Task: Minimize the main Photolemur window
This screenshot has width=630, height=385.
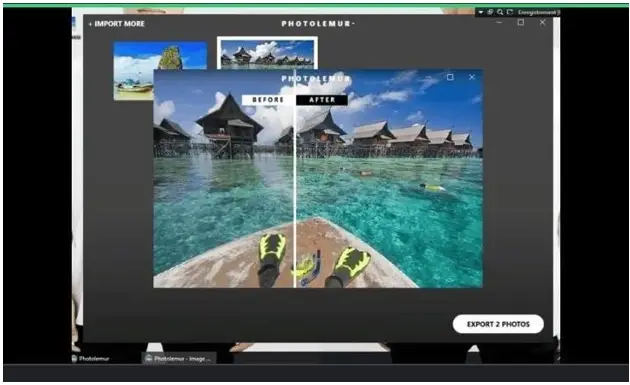Action: (499, 23)
